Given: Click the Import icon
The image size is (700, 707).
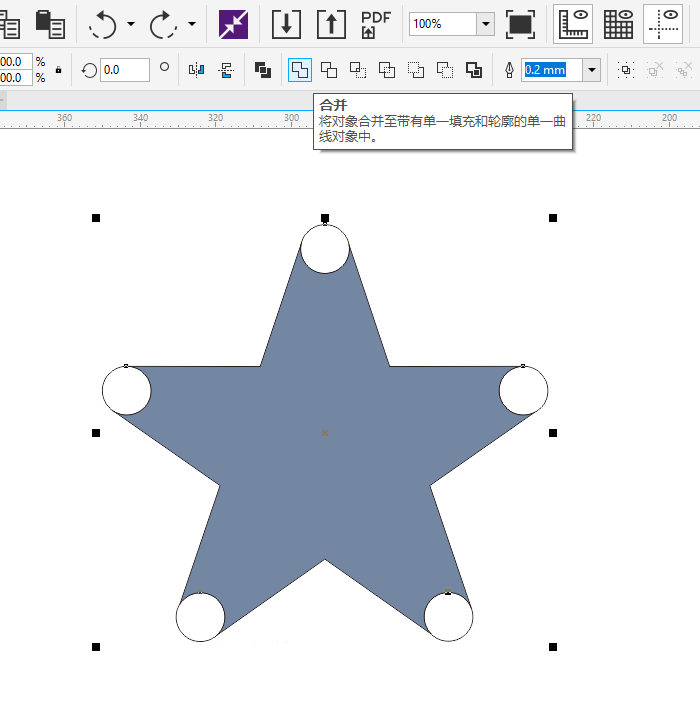Looking at the screenshot, I should 287,23.
